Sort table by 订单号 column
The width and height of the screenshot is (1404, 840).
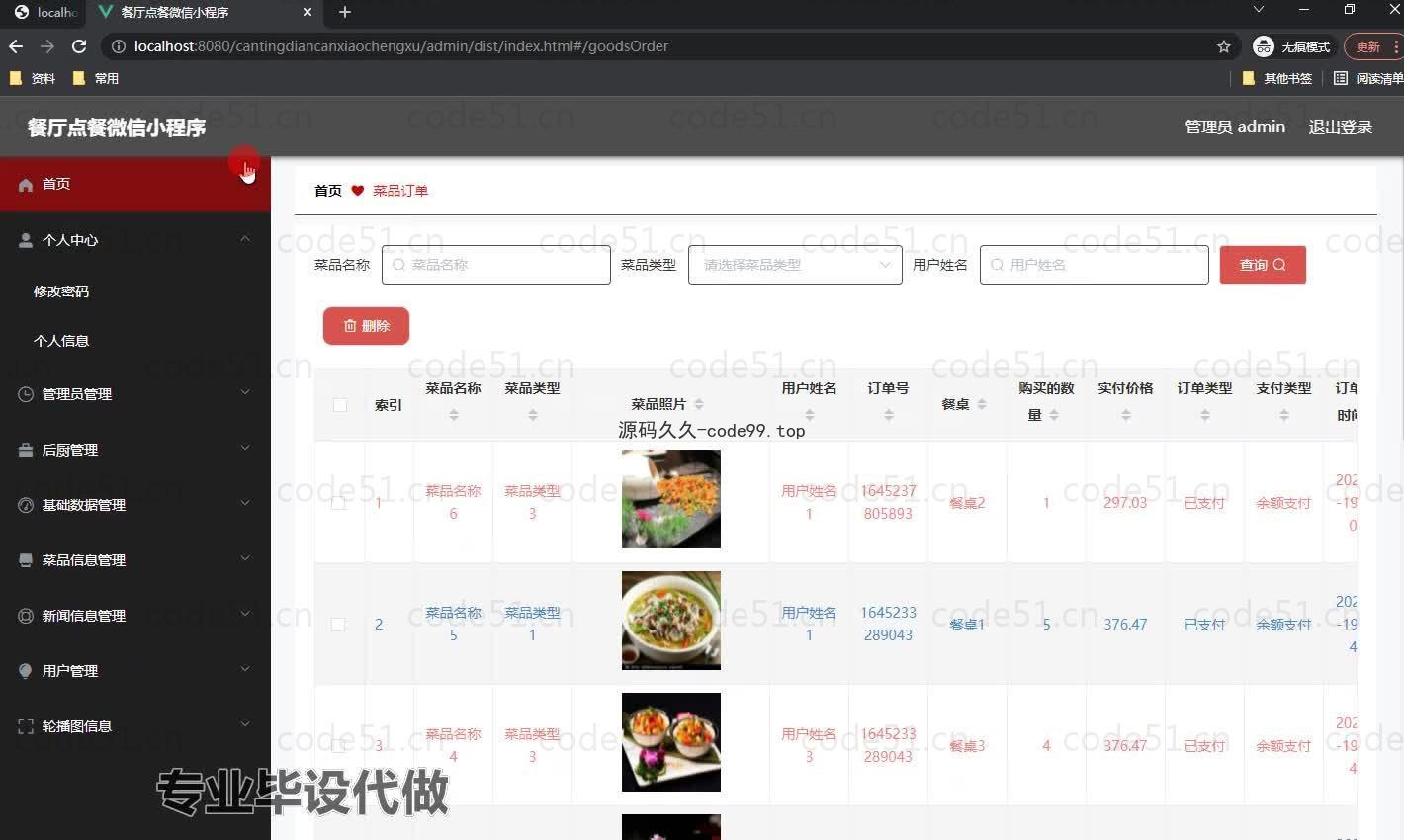pos(889,415)
